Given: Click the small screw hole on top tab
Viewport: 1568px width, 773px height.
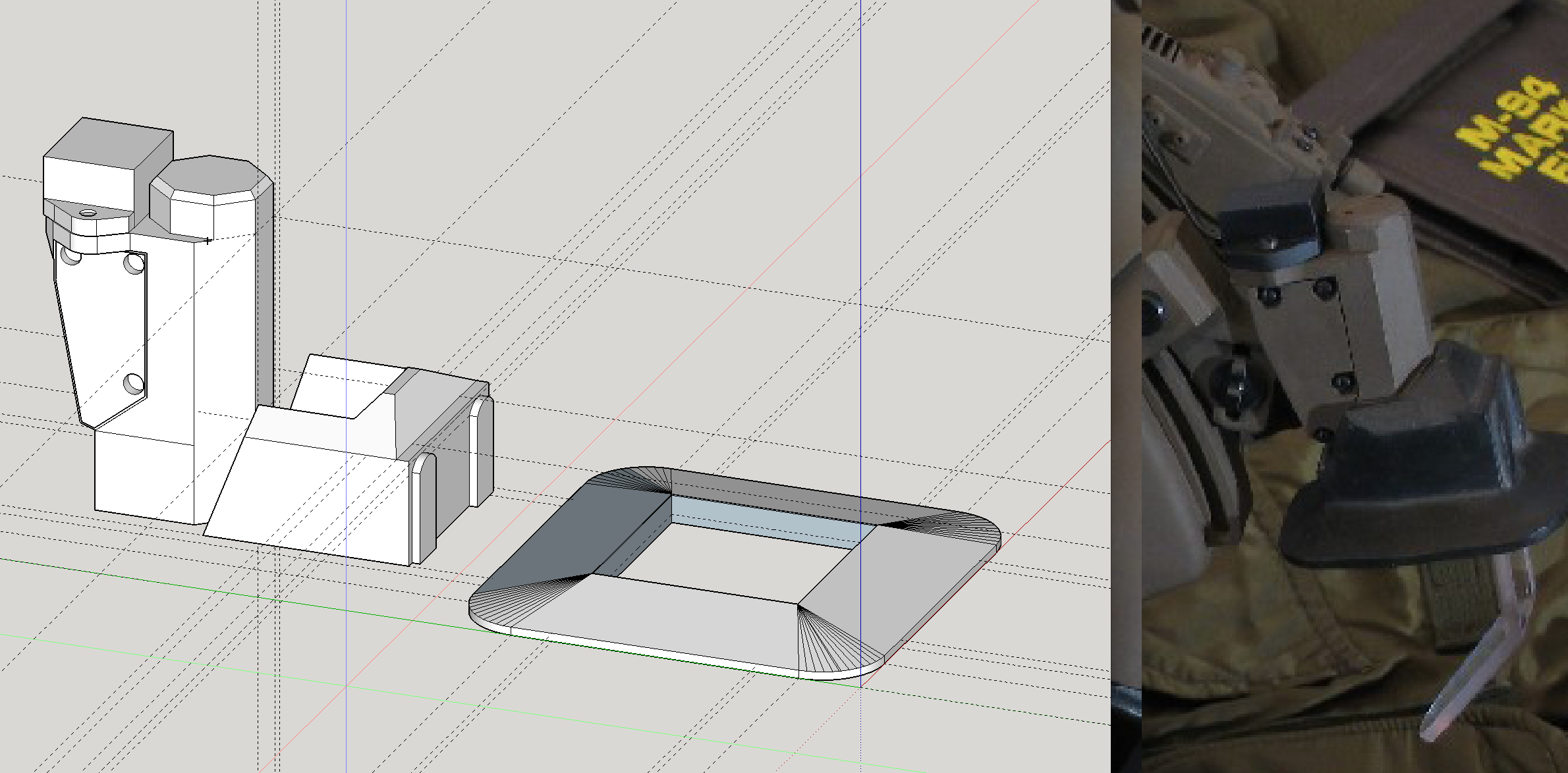Looking at the screenshot, I should (x=88, y=213).
